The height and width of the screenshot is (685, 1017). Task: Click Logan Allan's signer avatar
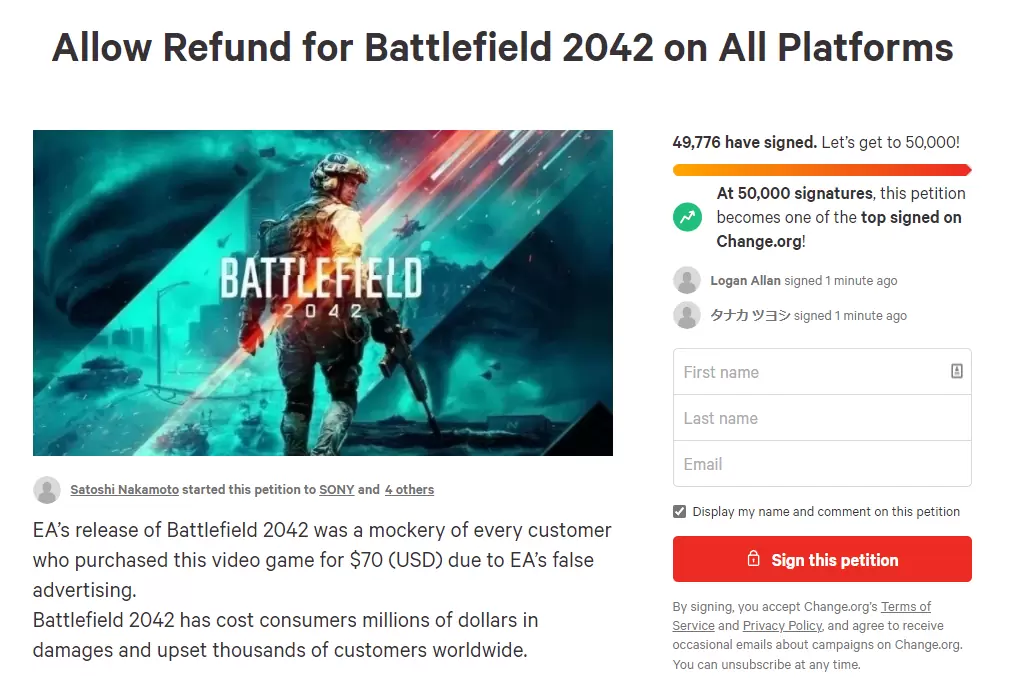687,281
